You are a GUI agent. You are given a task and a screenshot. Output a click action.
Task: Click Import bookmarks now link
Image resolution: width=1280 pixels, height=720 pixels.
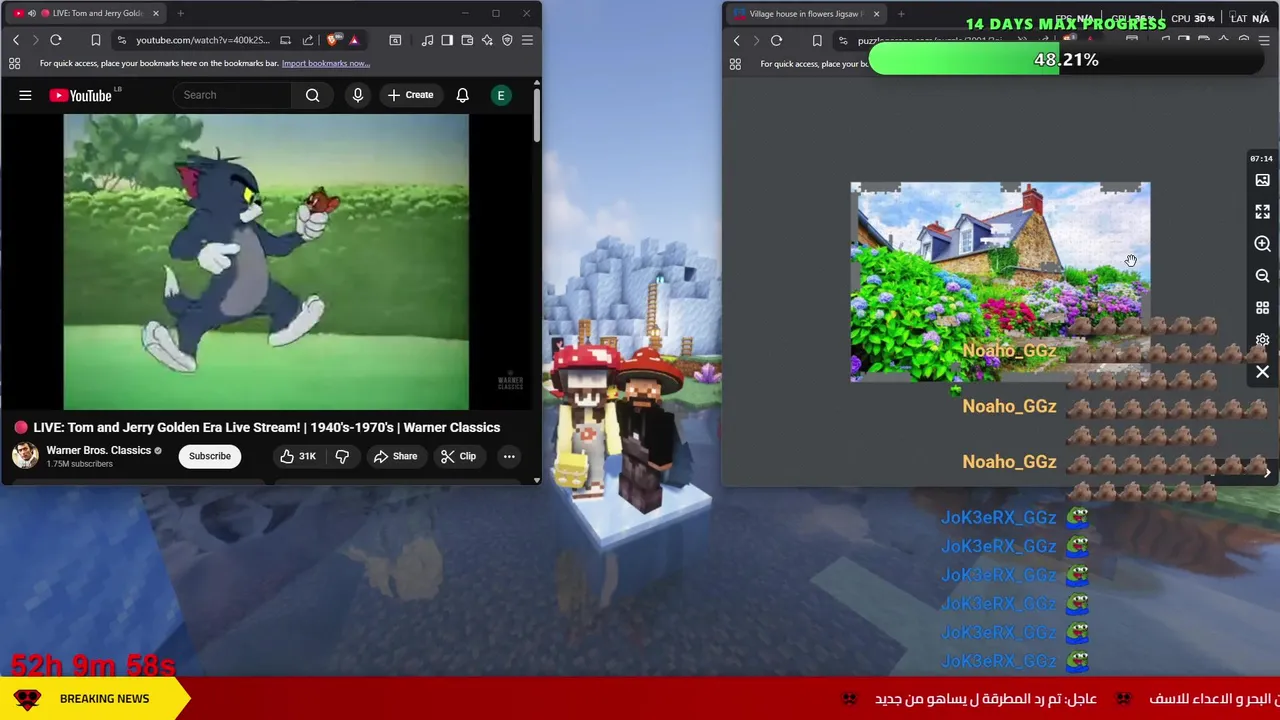pyautogui.click(x=326, y=63)
